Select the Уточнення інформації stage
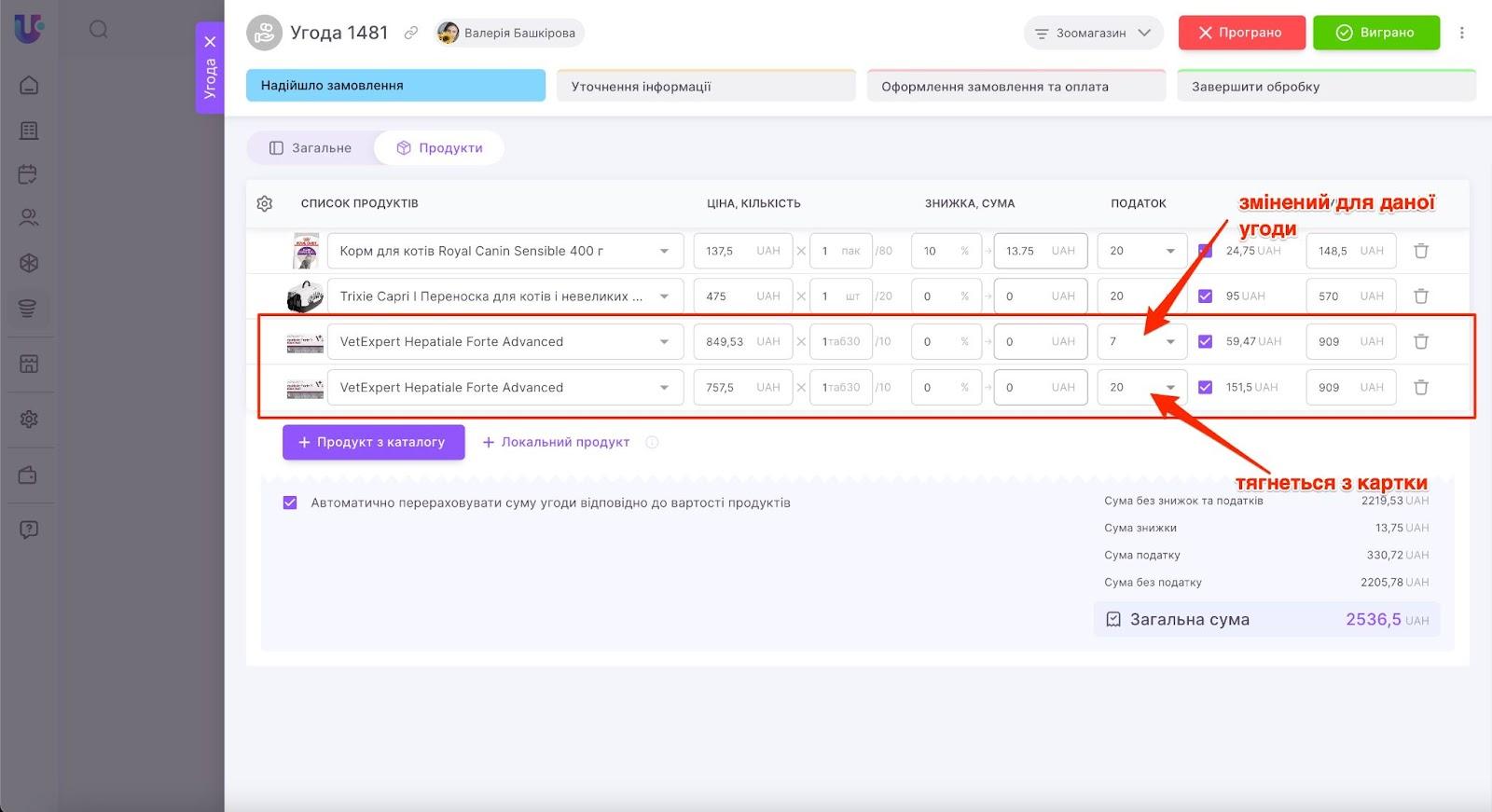 tap(706, 87)
